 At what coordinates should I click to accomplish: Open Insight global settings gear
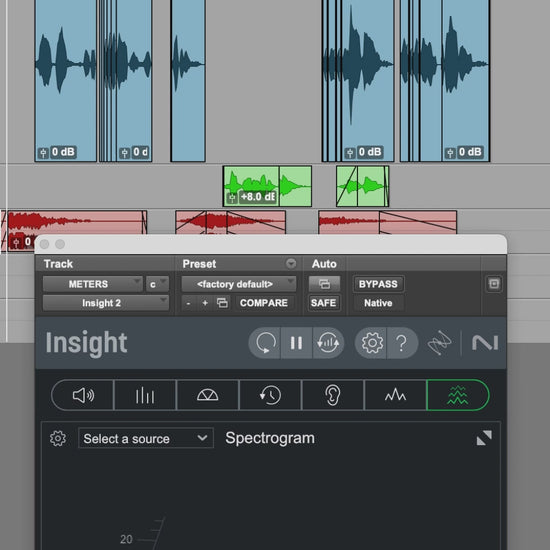[371, 343]
